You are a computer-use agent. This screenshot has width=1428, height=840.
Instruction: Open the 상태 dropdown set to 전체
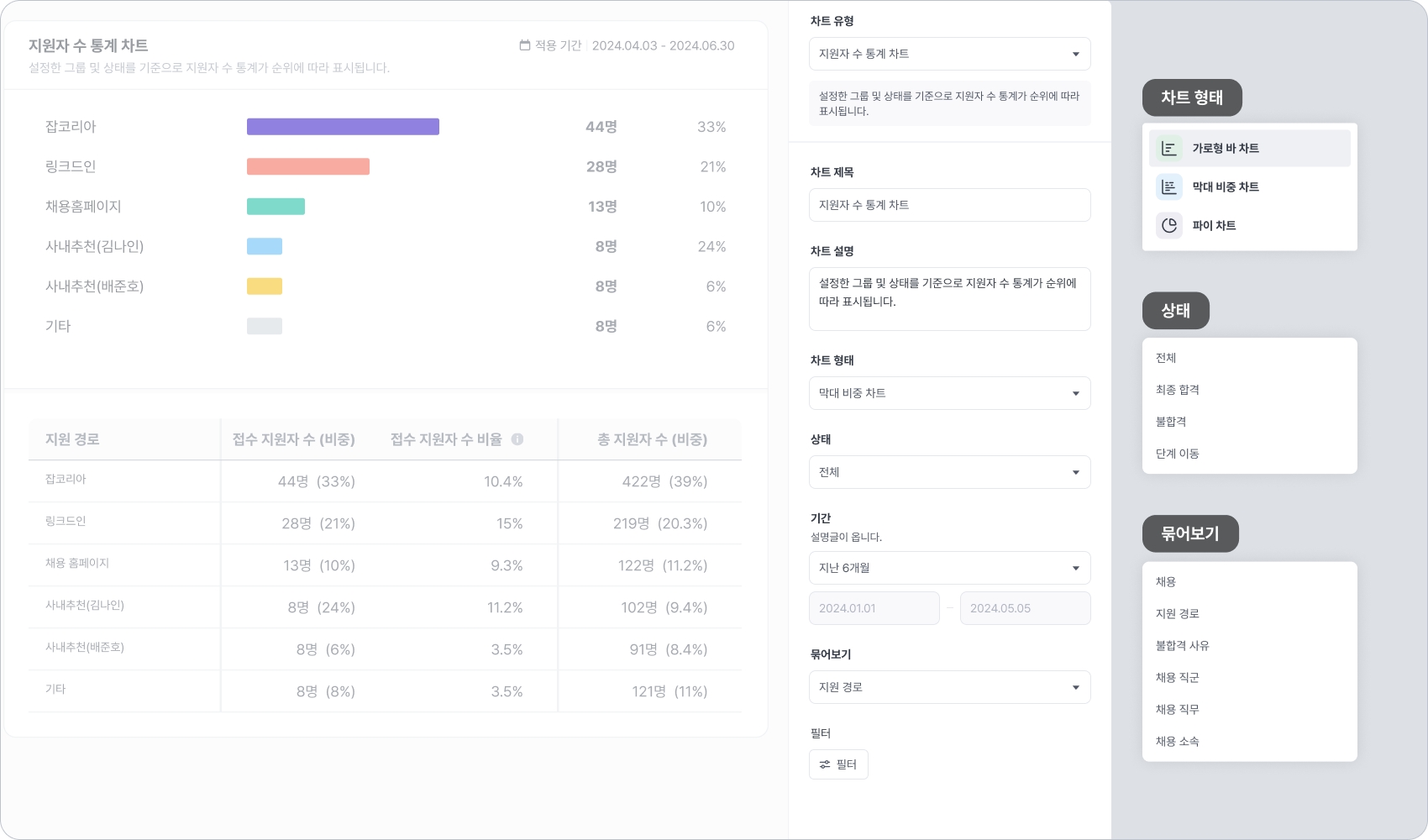(x=949, y=472)
